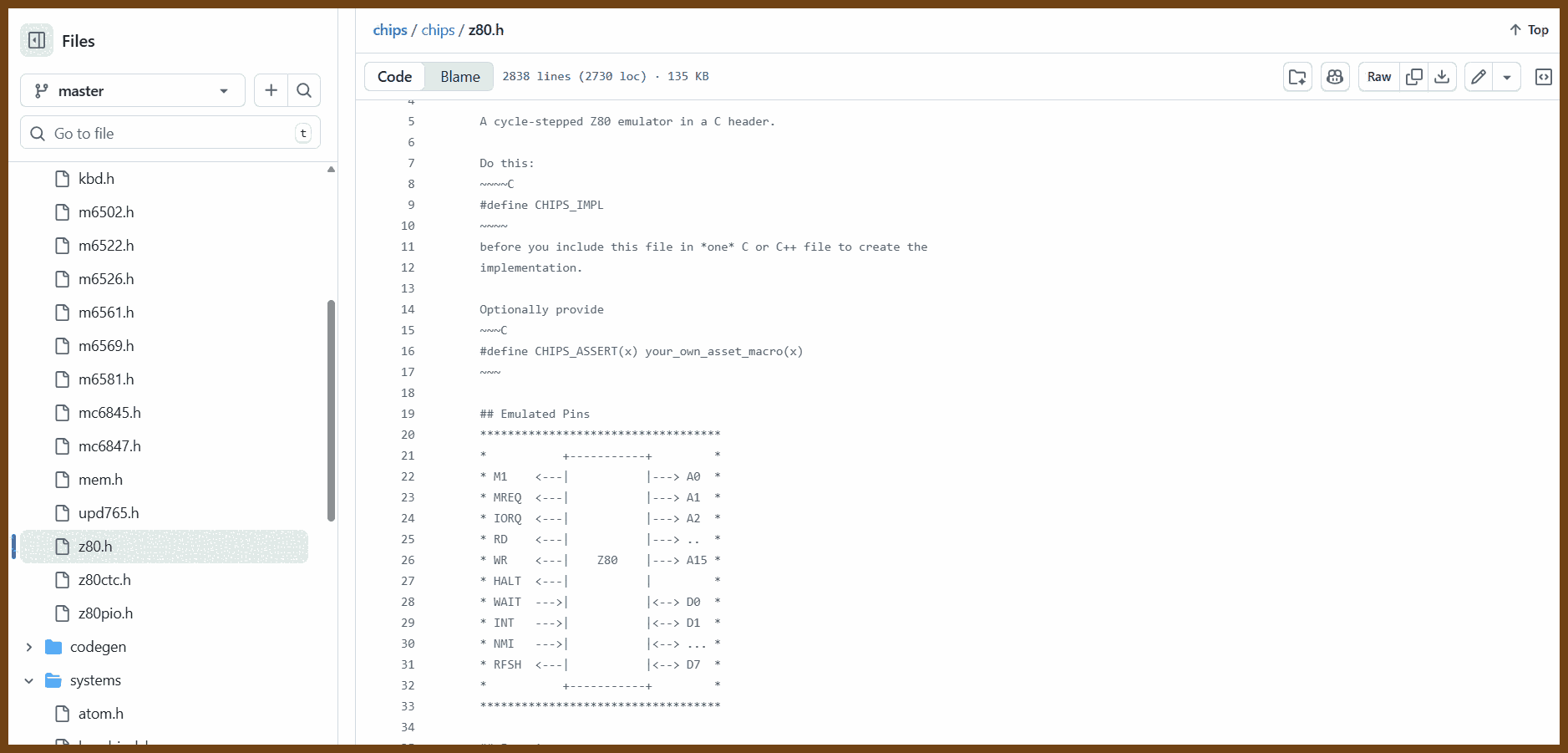Open the symbols panel icon
Screen dimensions: 1568x753
tap(1544, 77)
